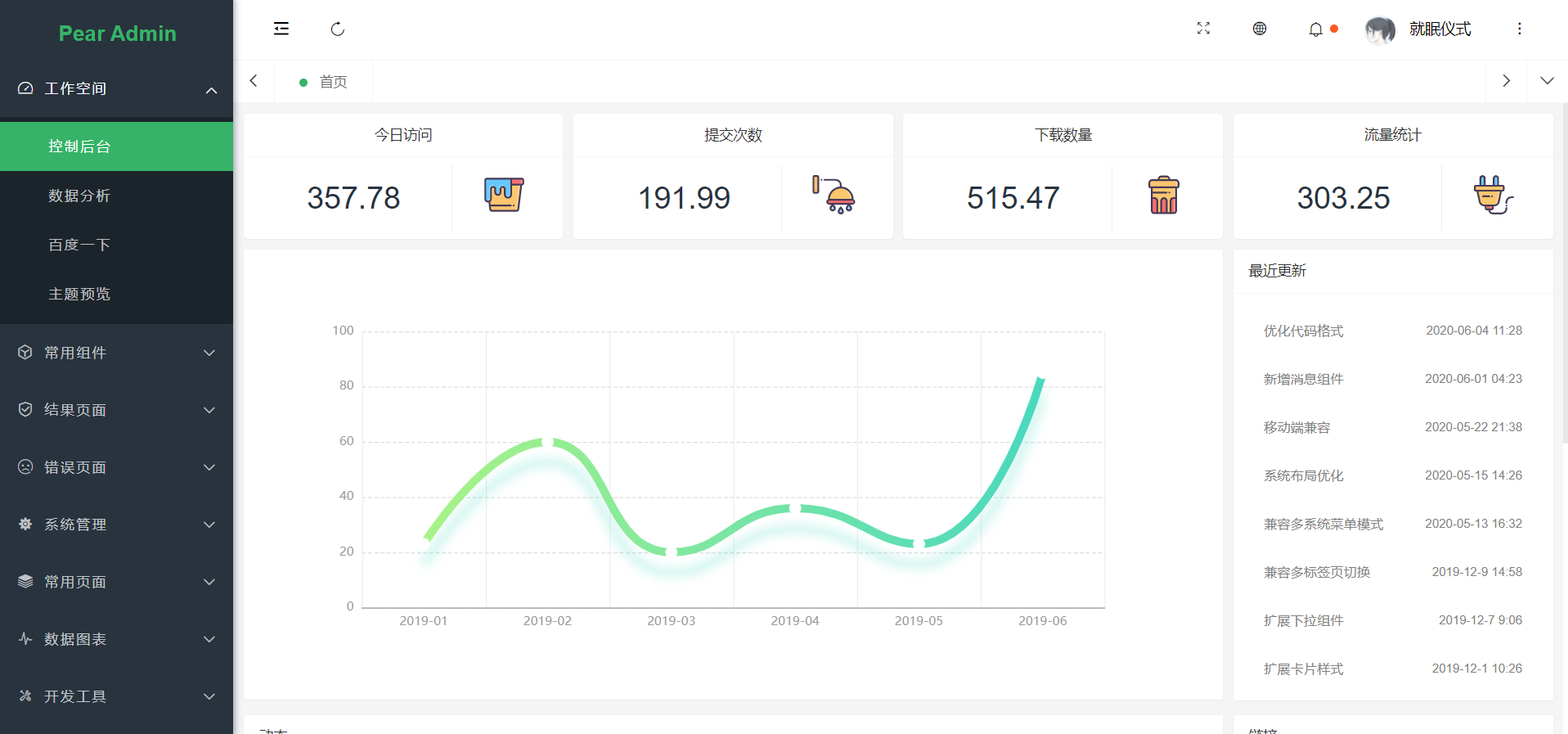
Task: Expand the 常用组件 menu
Action: [x=116, y=353]
